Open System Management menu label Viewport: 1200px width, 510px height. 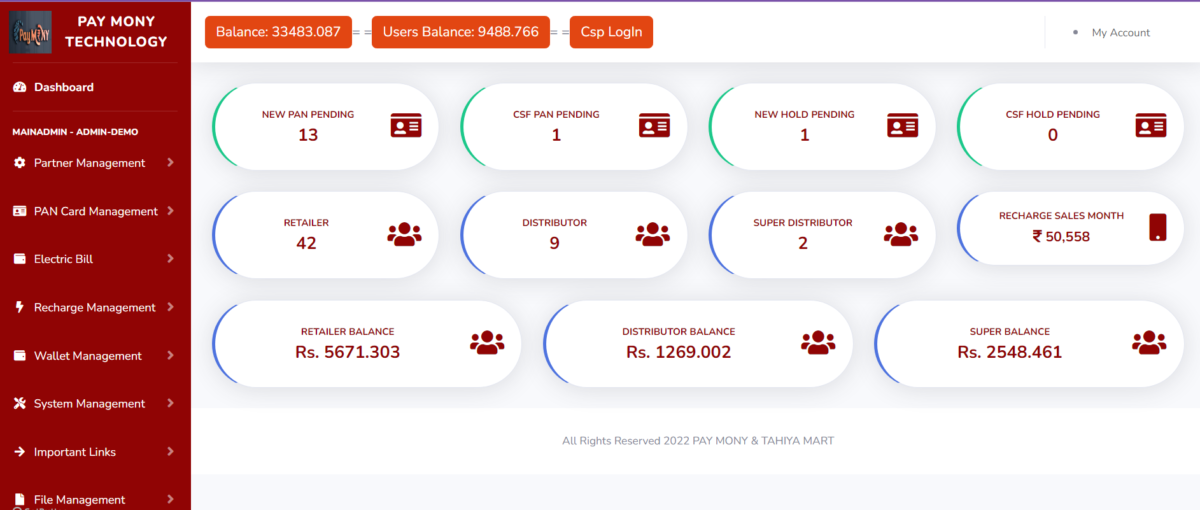tap(89, 403)
